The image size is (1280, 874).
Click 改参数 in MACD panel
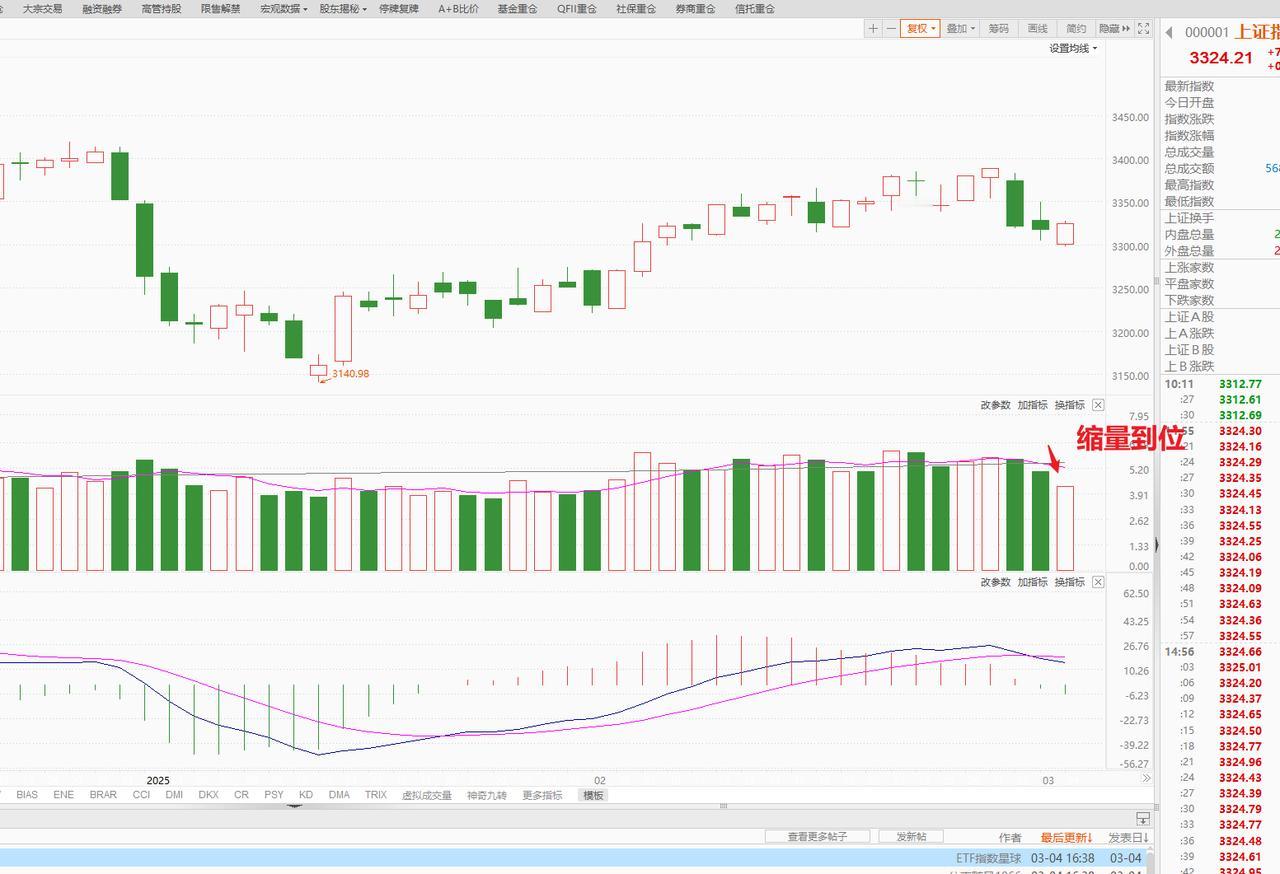pyautogui.click(x=995, y=582)
